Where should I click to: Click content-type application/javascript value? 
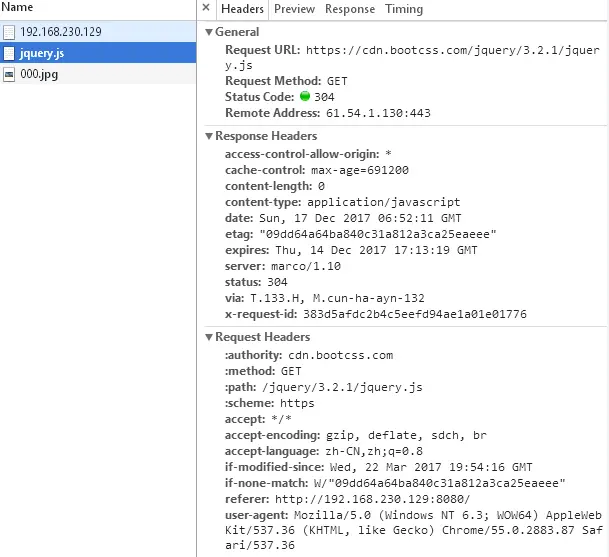coord(383,202)
